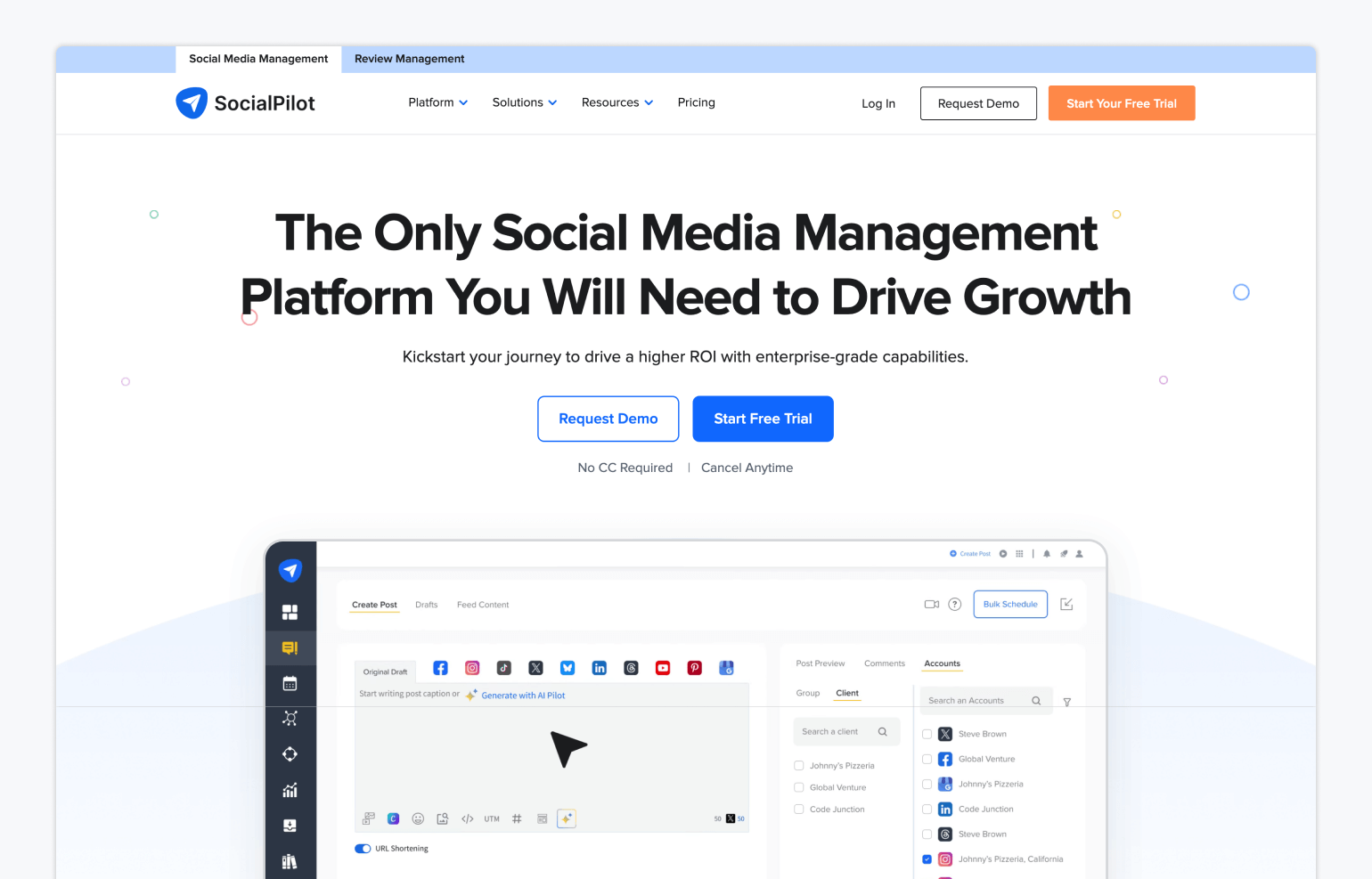The image size is (1372, 879).
Task: Click the orange Start Your Free Trial button
Action: 1122,103
